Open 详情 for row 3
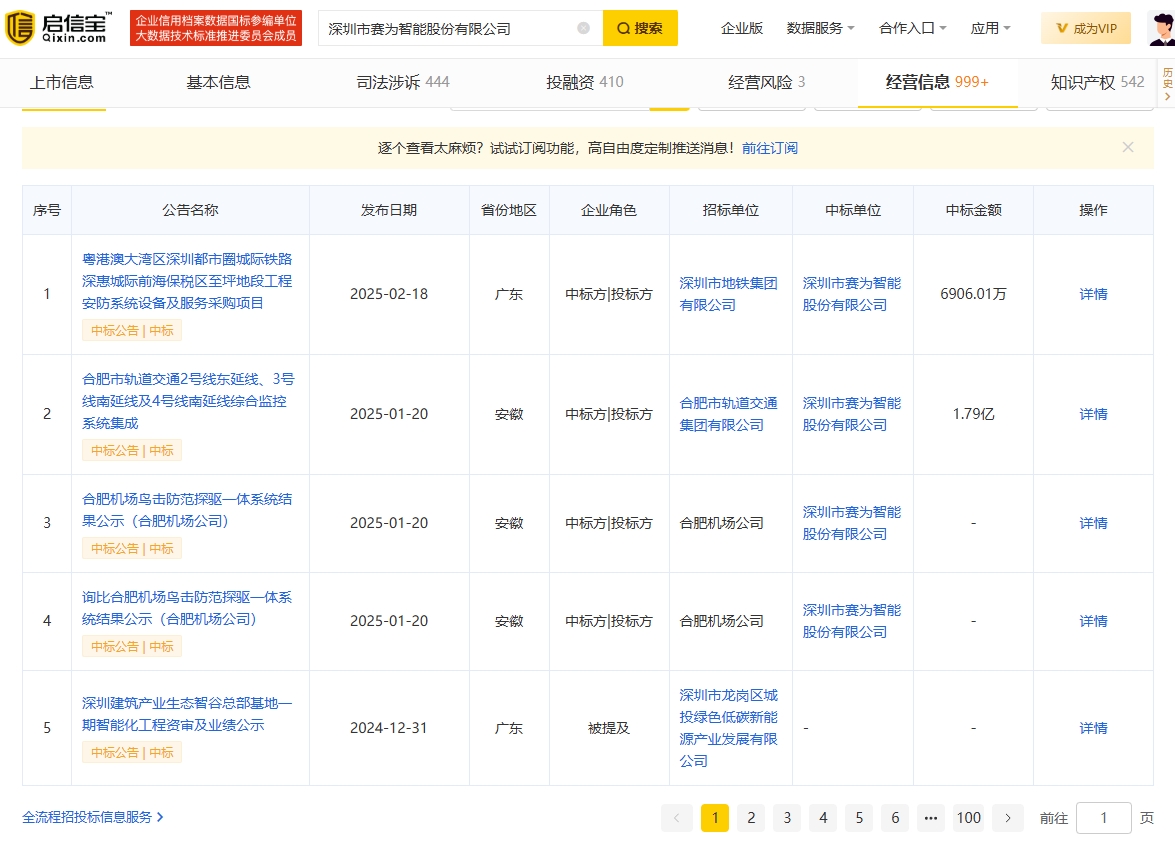 (1093, 523)
